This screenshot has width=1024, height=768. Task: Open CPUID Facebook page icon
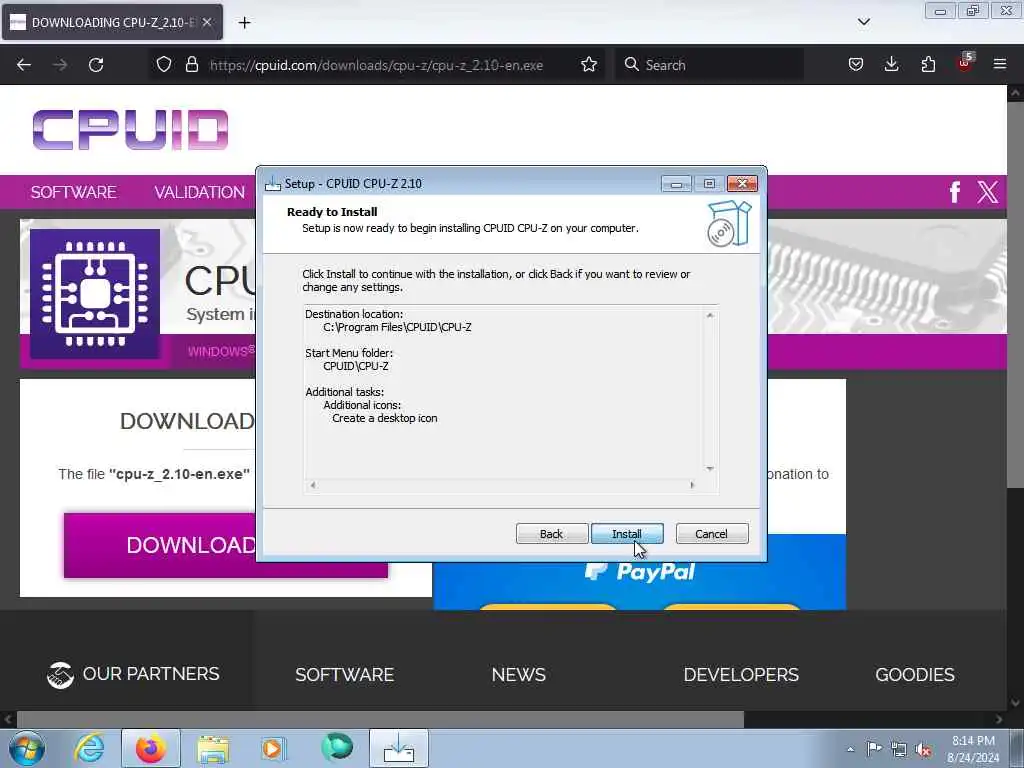click(955, 192)
